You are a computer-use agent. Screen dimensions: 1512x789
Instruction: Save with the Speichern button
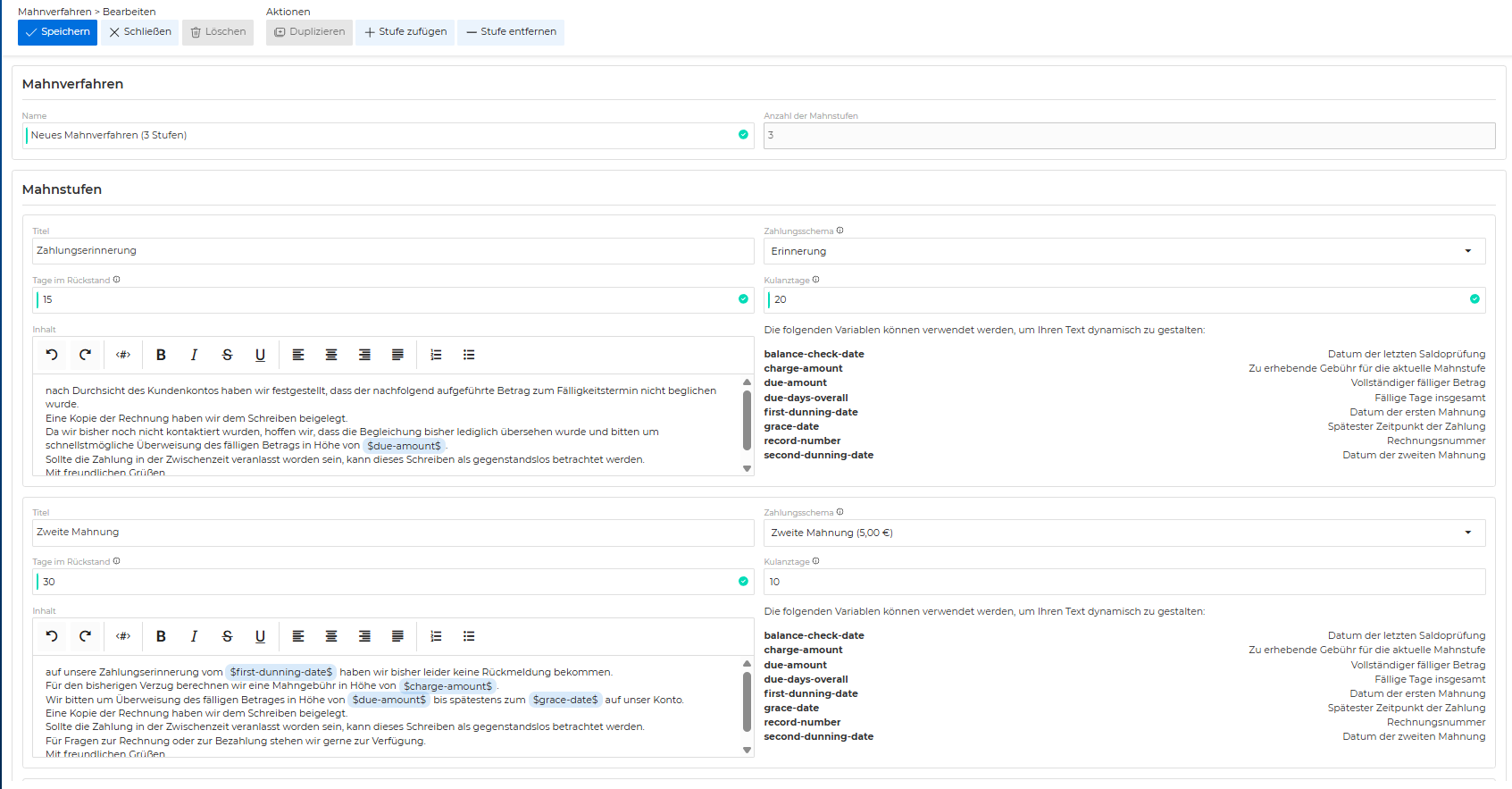[57, 32]
